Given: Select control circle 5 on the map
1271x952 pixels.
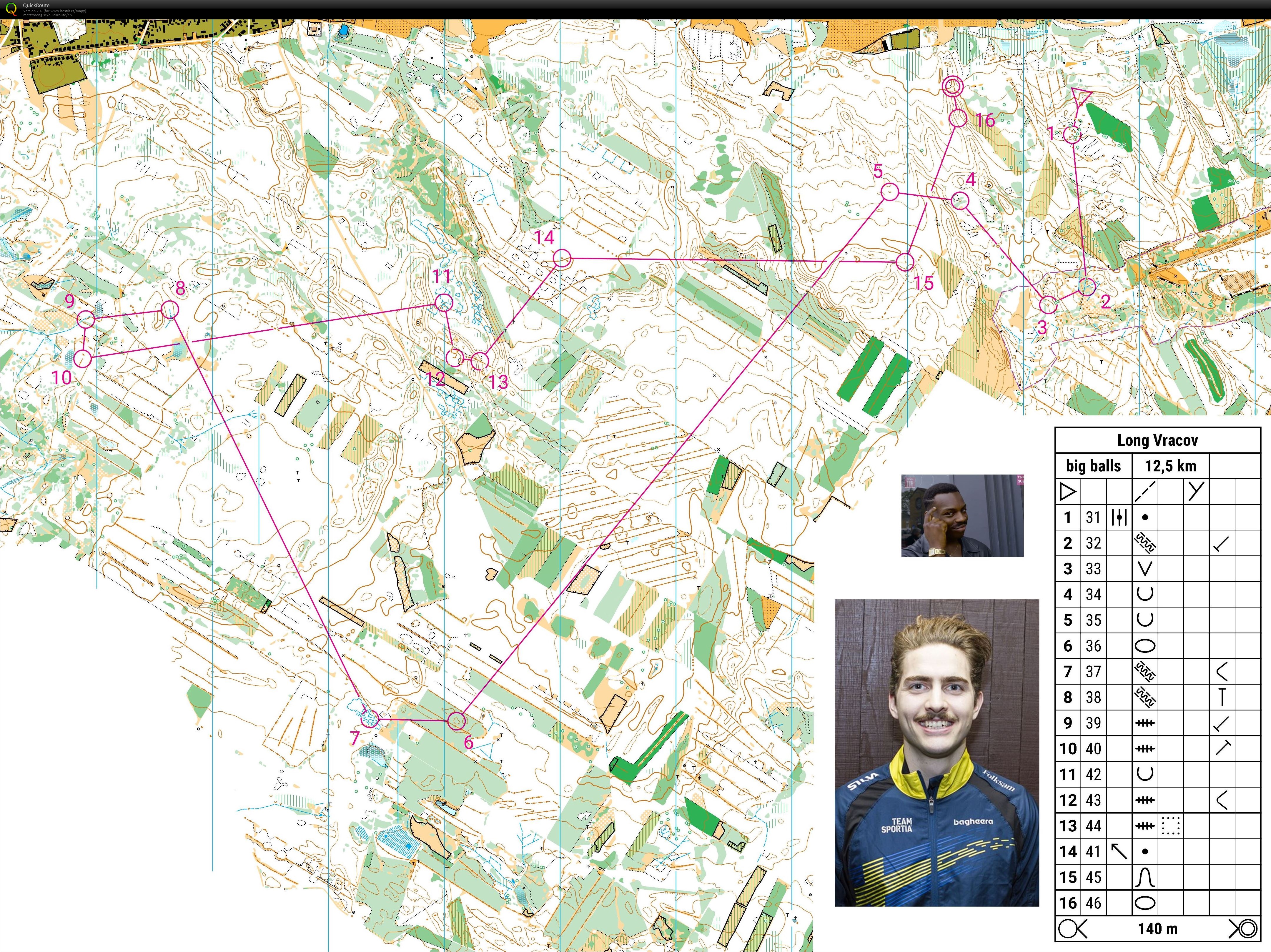Looking at the screenshot, I should pos(889,192).
